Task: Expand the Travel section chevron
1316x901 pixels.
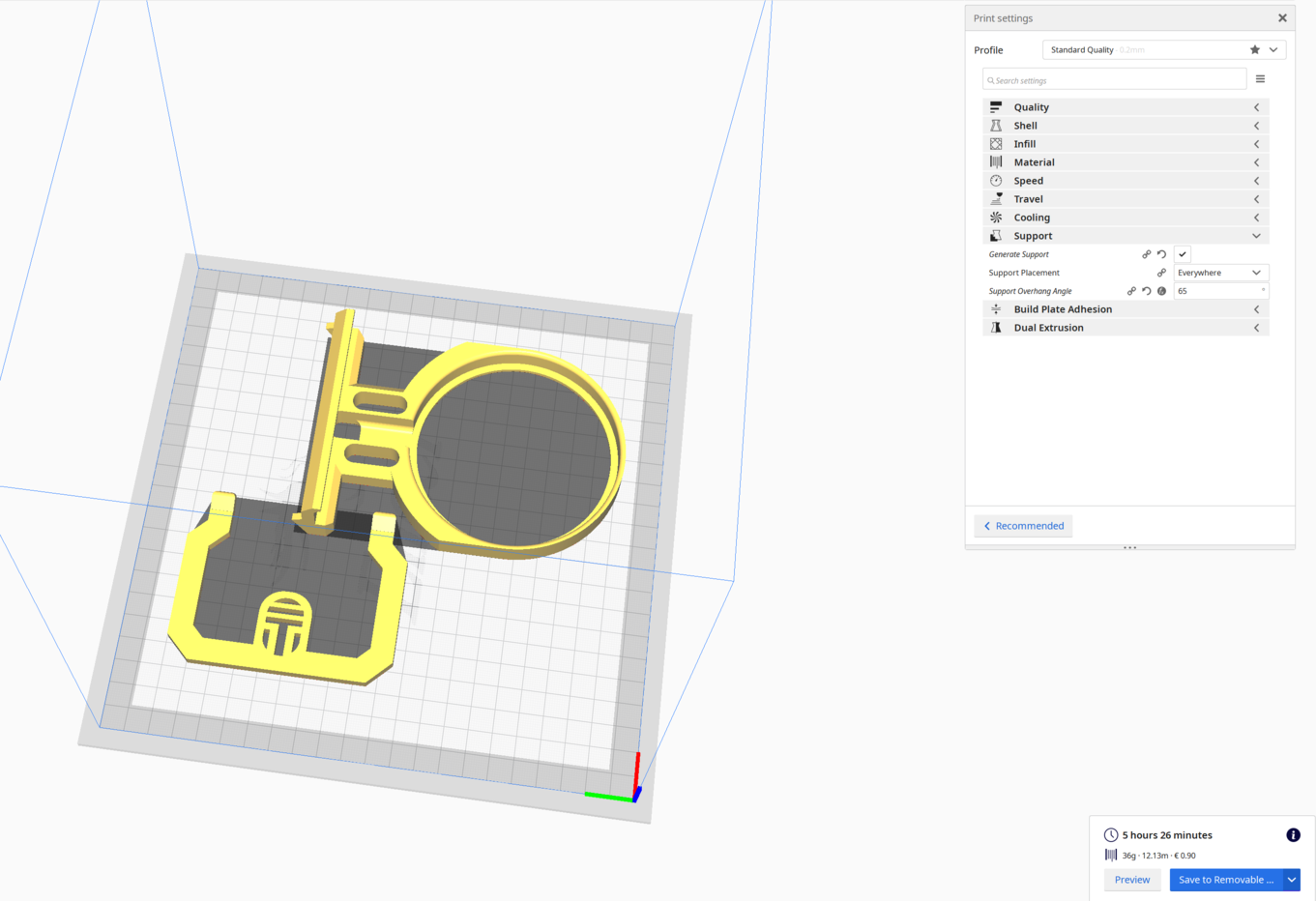Action: [1257, 199]
